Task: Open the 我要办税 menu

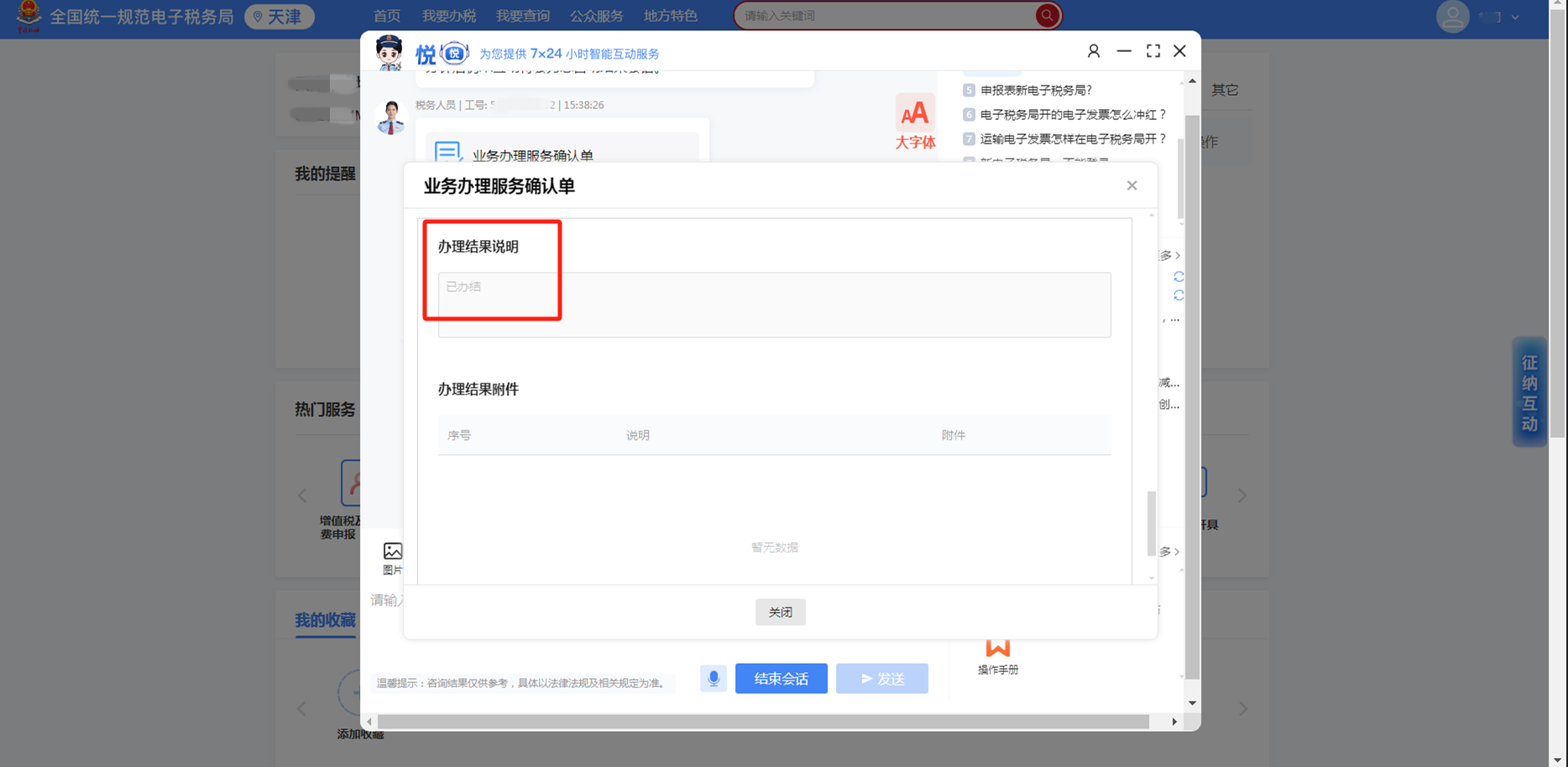Action: point(448,16)
